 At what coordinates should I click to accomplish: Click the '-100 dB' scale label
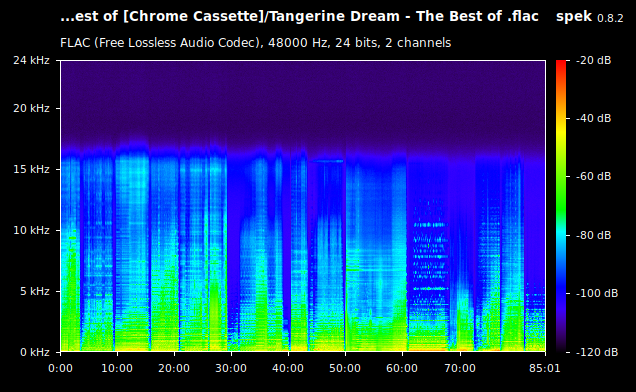597,293
